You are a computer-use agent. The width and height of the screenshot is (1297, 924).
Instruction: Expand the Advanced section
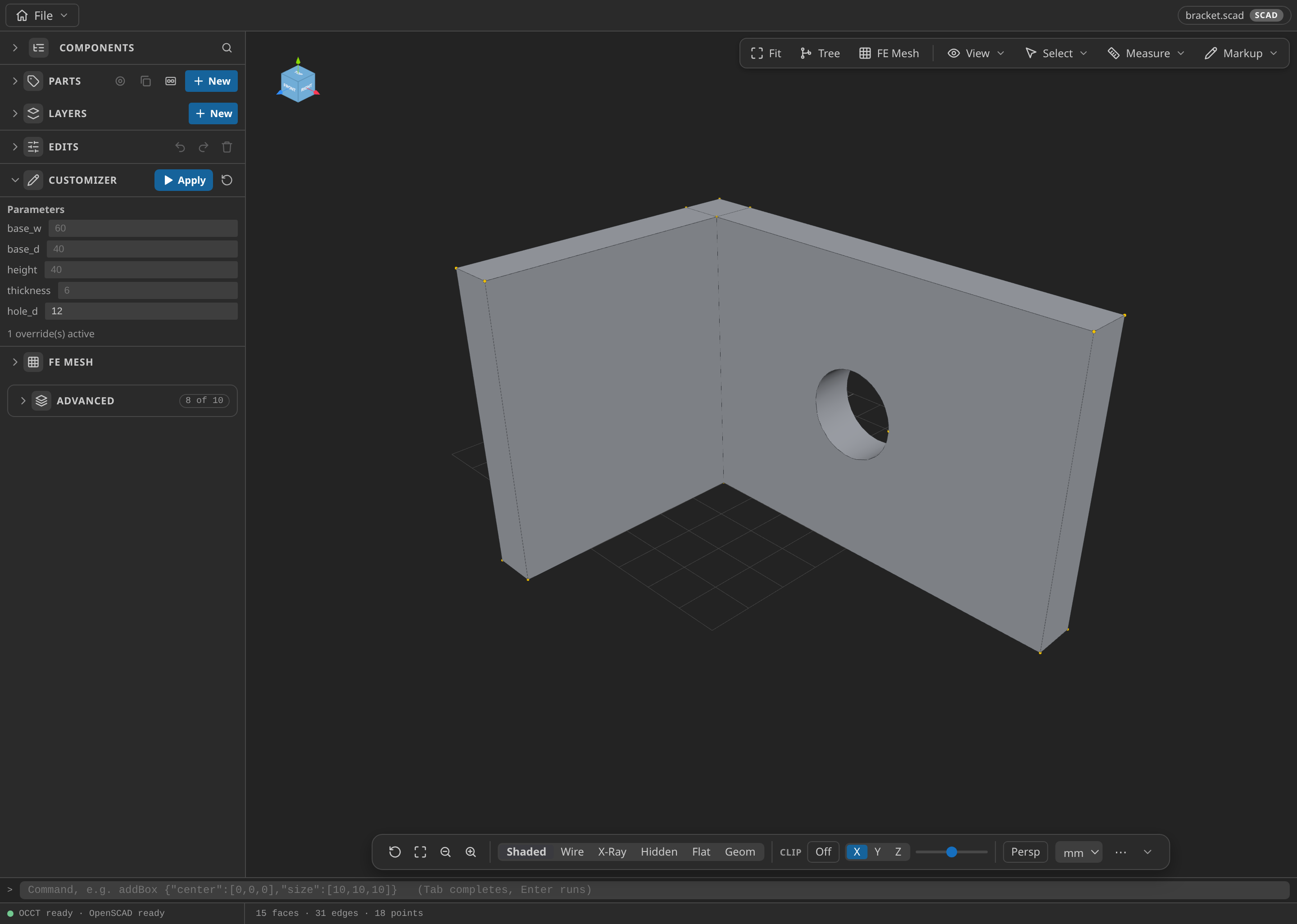pos(23,401)
